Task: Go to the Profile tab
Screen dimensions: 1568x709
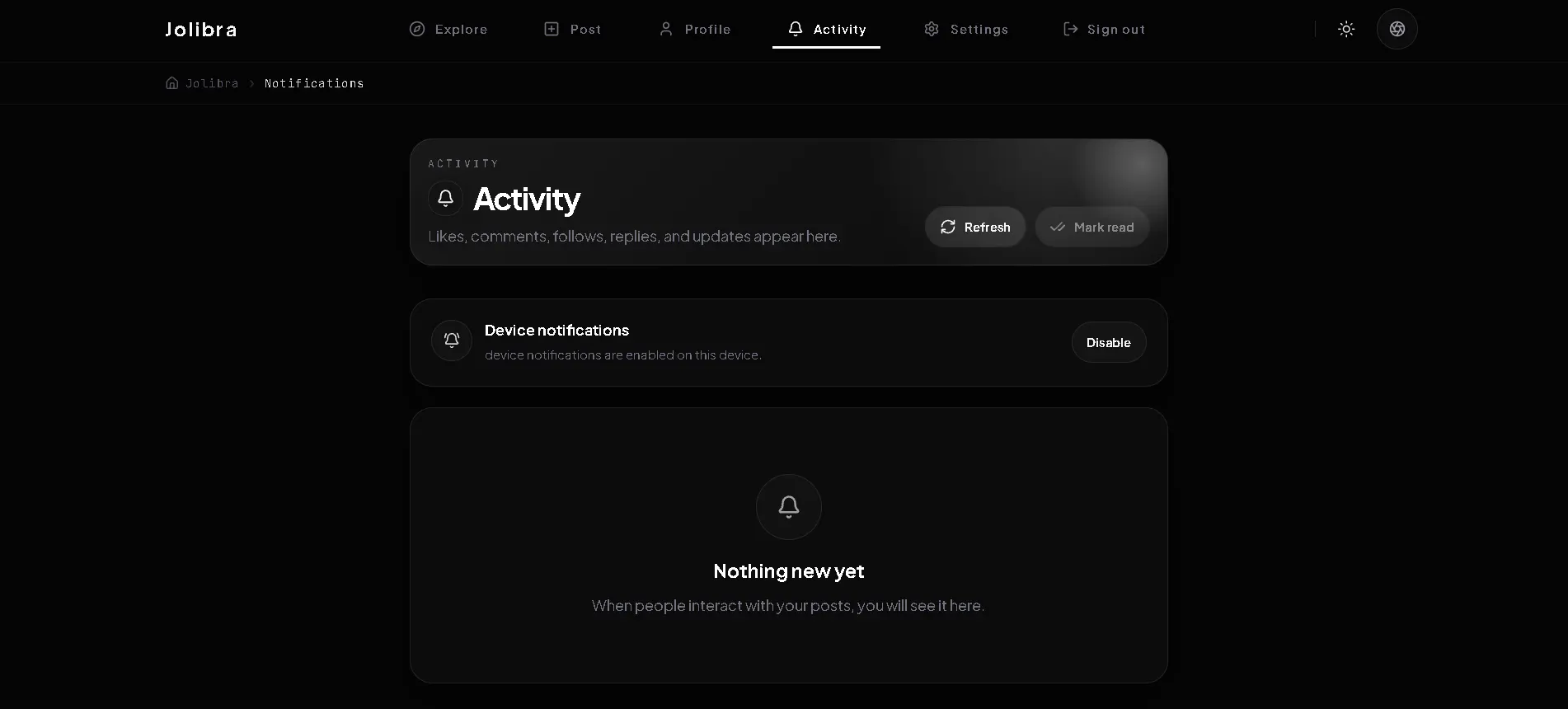Action: [695, 29]
